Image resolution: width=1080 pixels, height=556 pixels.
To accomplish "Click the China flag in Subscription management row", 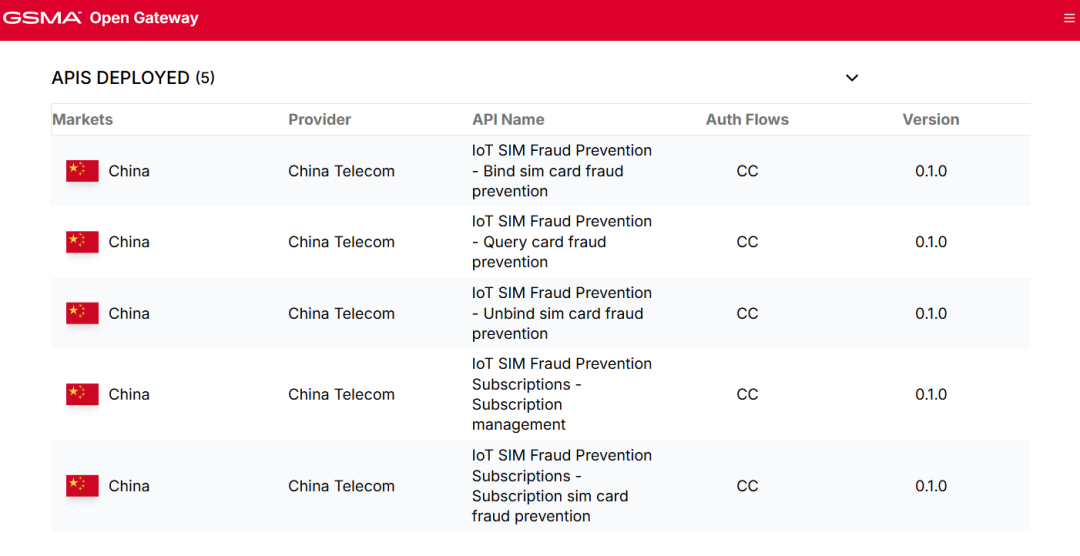I will 82,394.
